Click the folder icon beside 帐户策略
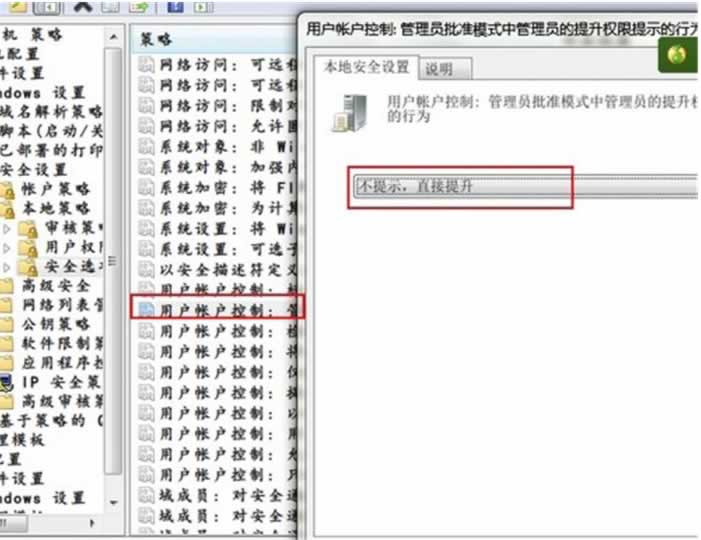The width and height of the screenshot is (701, 540). point(8,190)
